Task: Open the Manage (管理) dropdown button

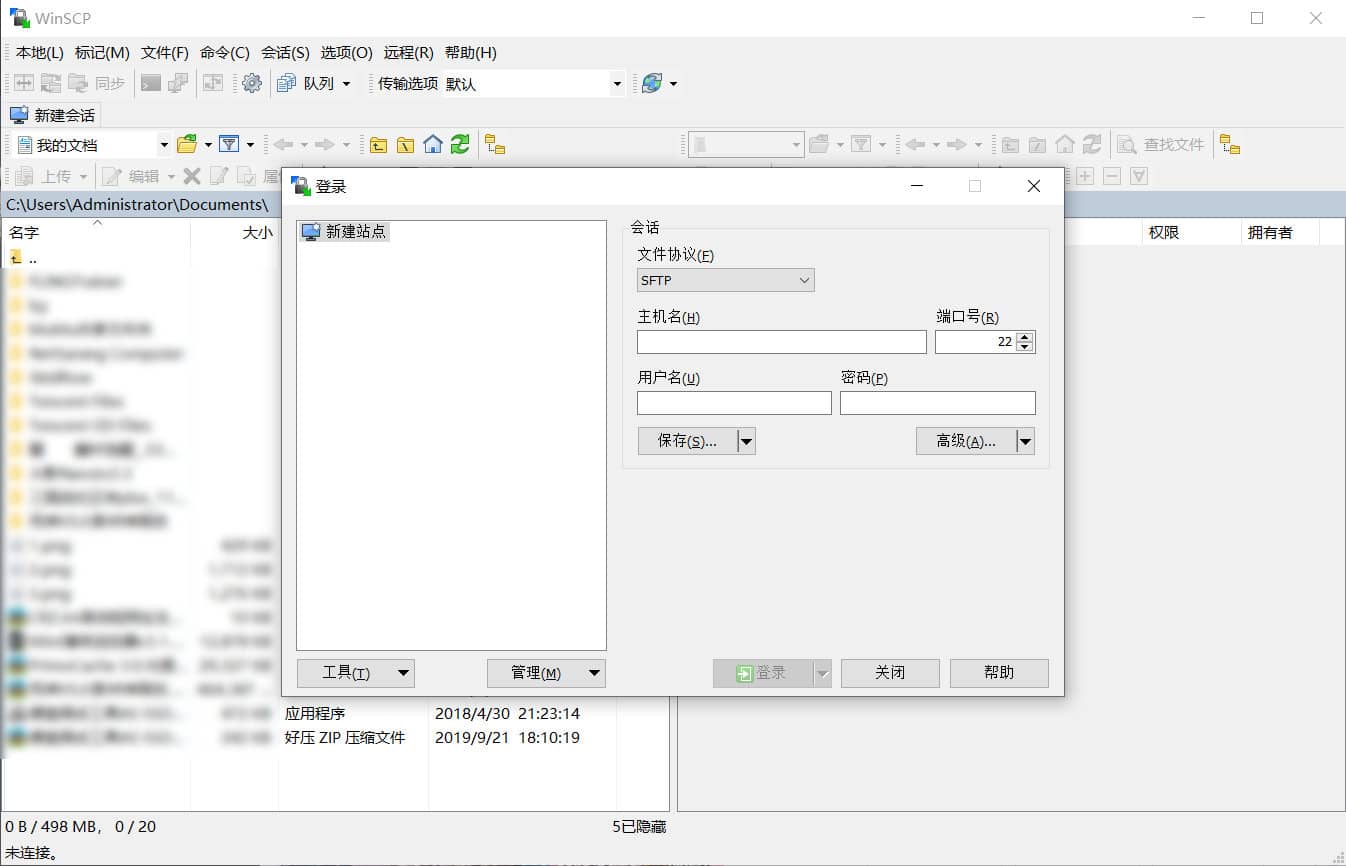Action: pyautogui.click(x=546, y=673)
